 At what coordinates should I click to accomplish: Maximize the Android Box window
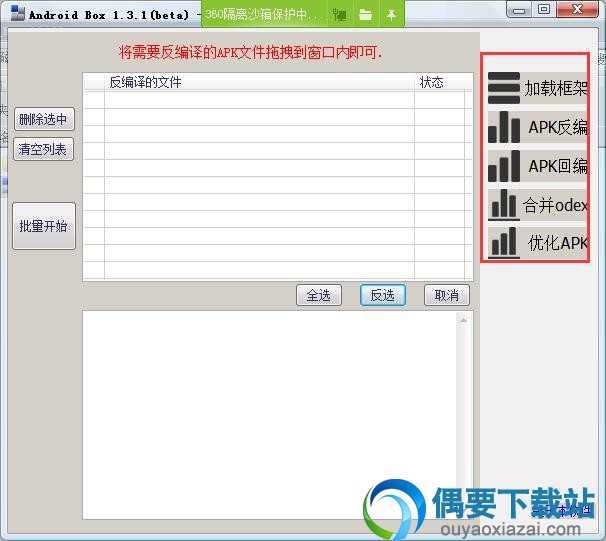tap(544, 9)
